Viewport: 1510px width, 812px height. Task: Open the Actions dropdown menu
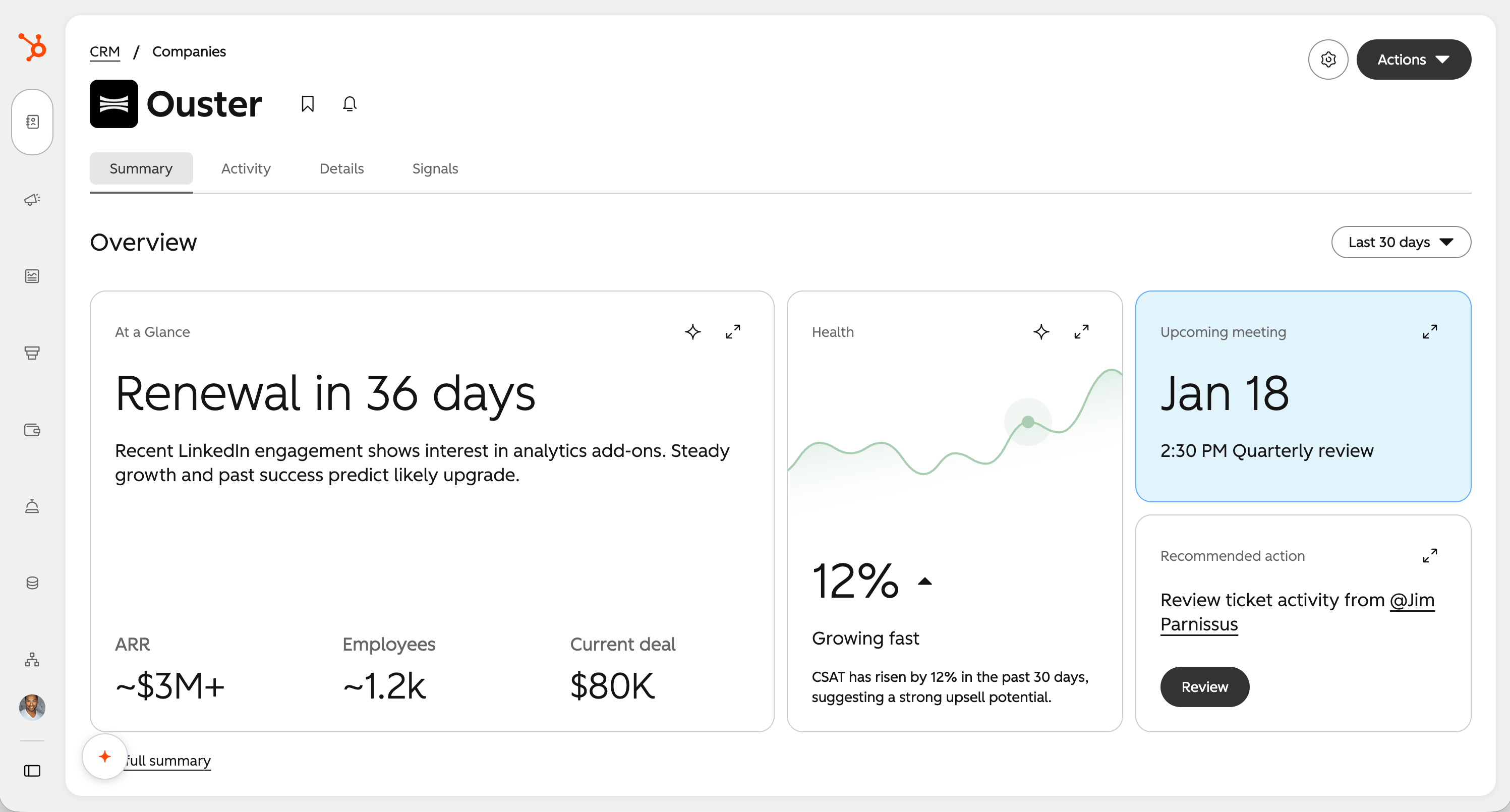(x=1414, y=59)
